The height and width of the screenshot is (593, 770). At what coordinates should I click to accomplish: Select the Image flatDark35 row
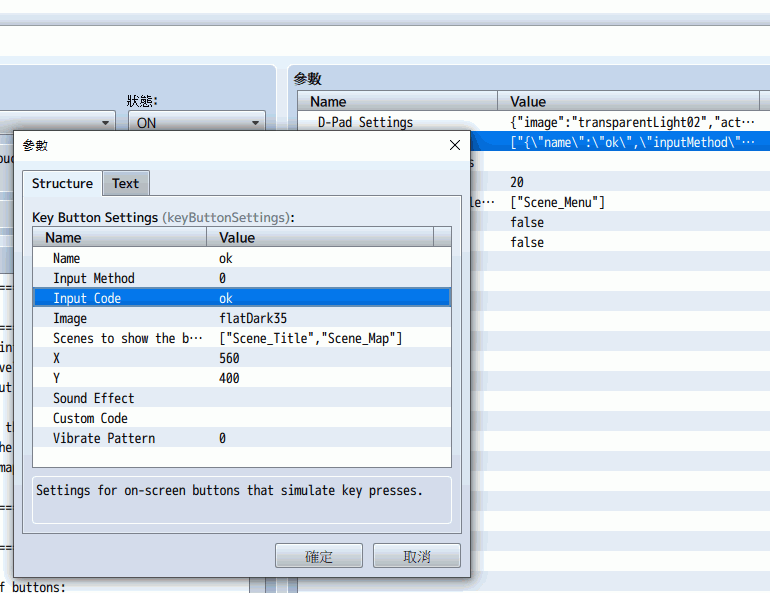pyautogui.click(x=242, y=319)
